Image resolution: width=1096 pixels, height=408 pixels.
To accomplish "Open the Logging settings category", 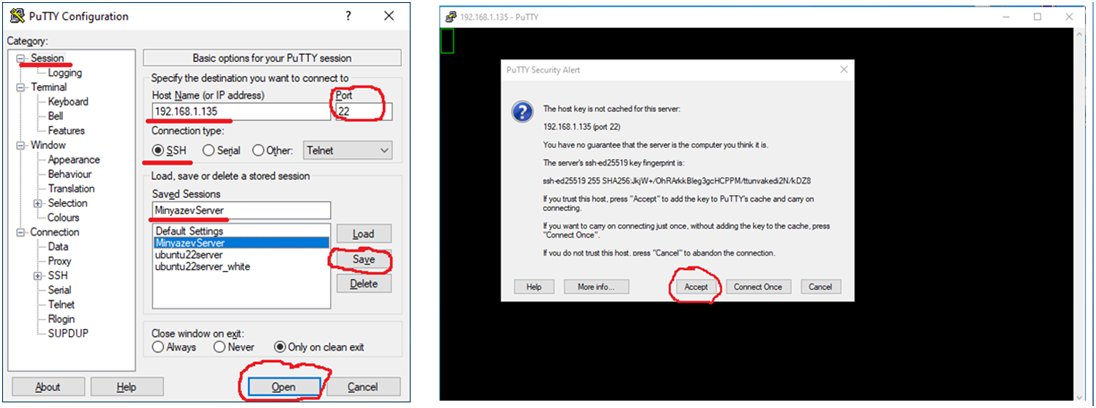I will [x=65, y=73].
